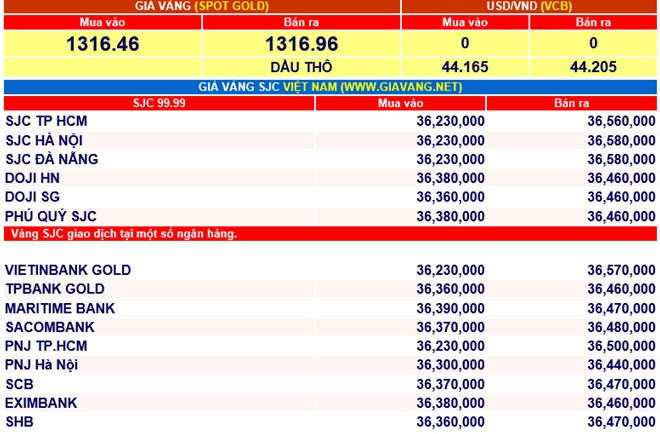Select SJC ĐÀ NẴNG buy price 36,230,000
This screenshot has height=434, width=660.
[450, 159]
